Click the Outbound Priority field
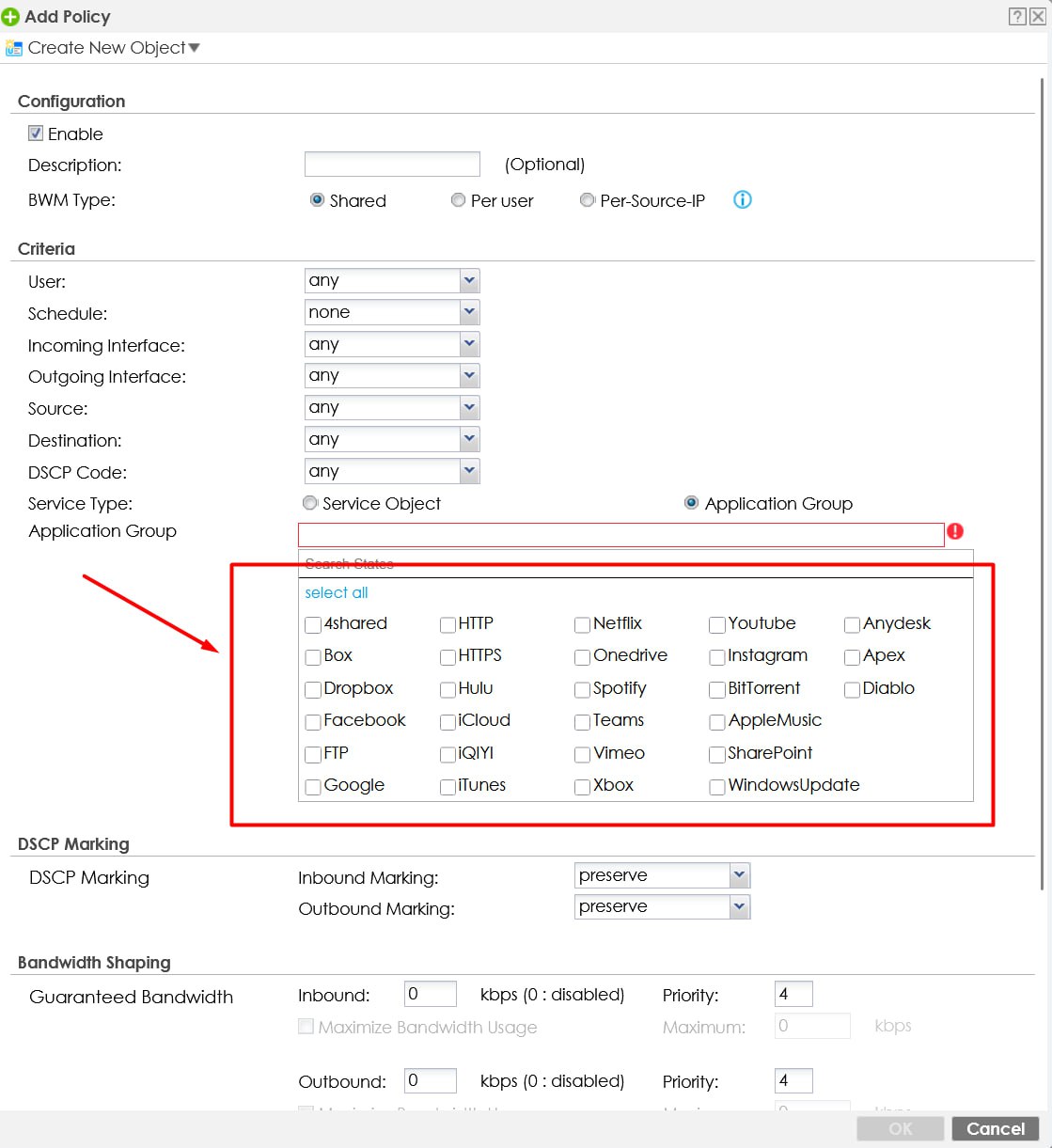 793,1080
